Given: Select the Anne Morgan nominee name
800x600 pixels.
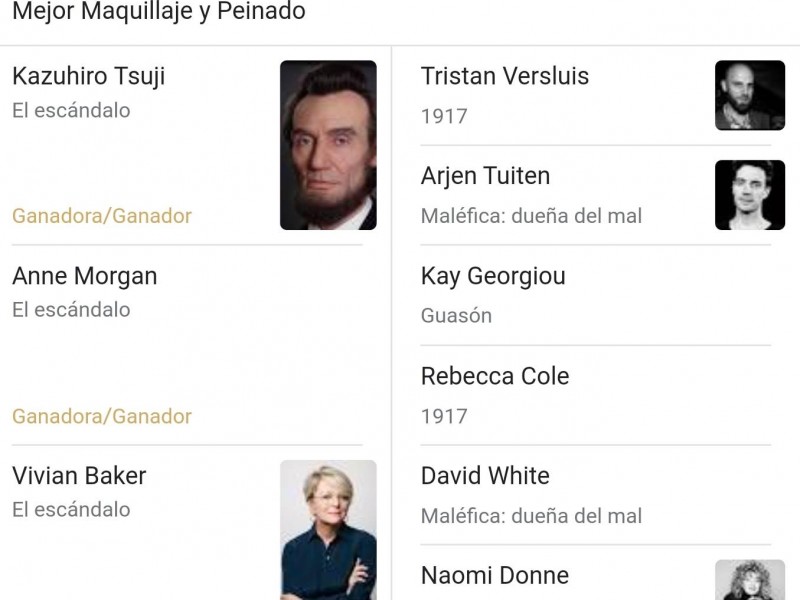Looking at the screenshot, I should [x=85, y=276].
